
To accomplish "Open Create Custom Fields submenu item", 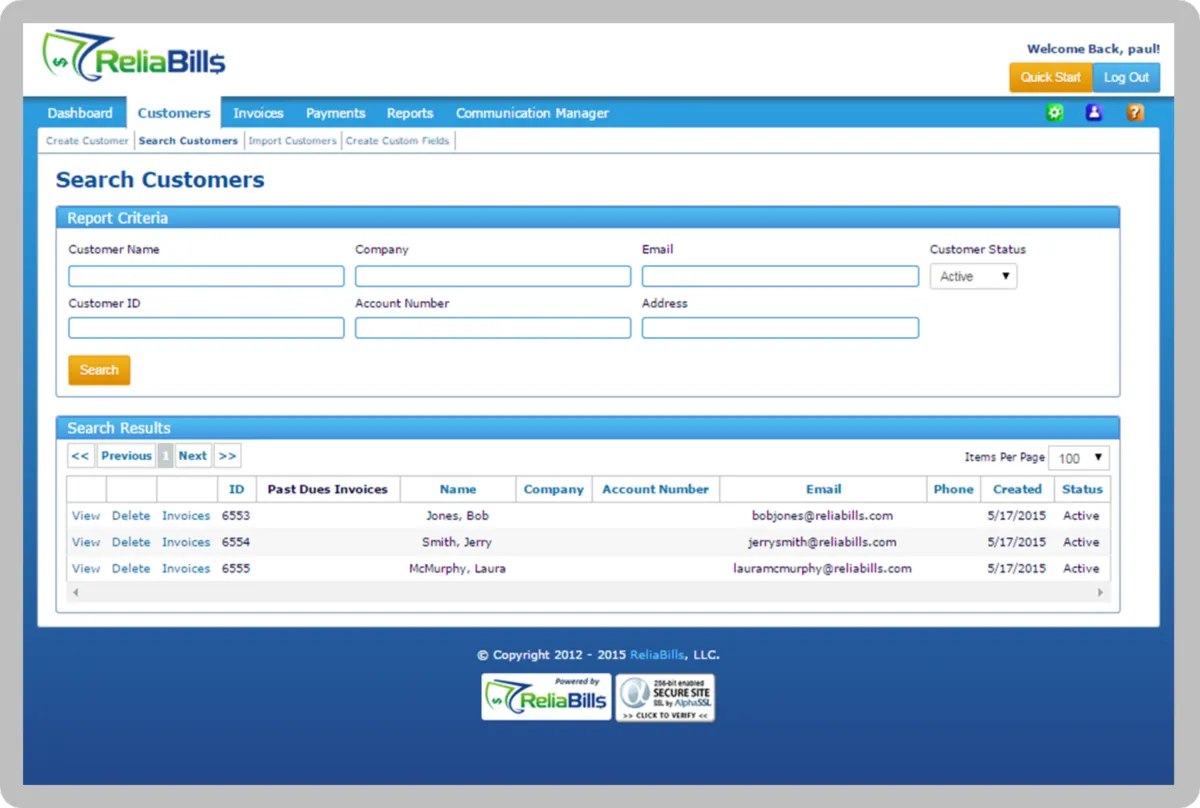I will (397, 141).
